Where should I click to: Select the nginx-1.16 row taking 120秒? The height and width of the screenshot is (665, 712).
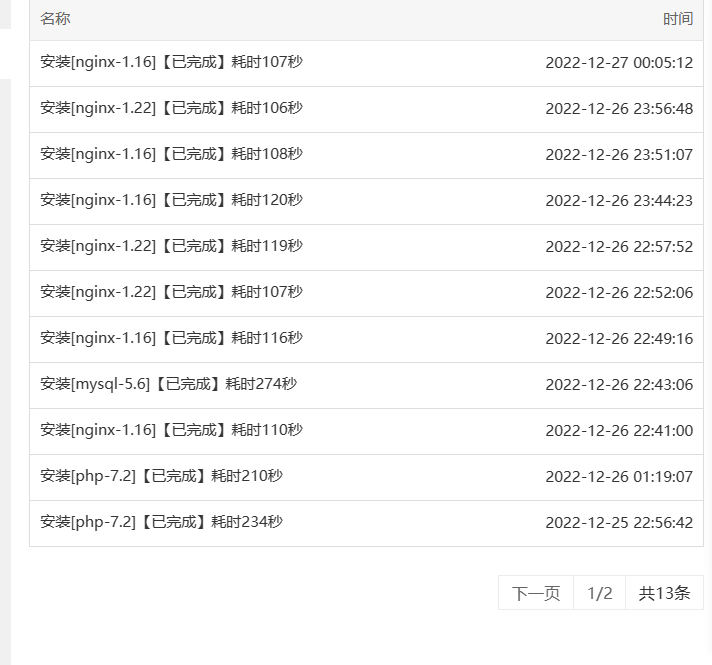coord(366,201)
